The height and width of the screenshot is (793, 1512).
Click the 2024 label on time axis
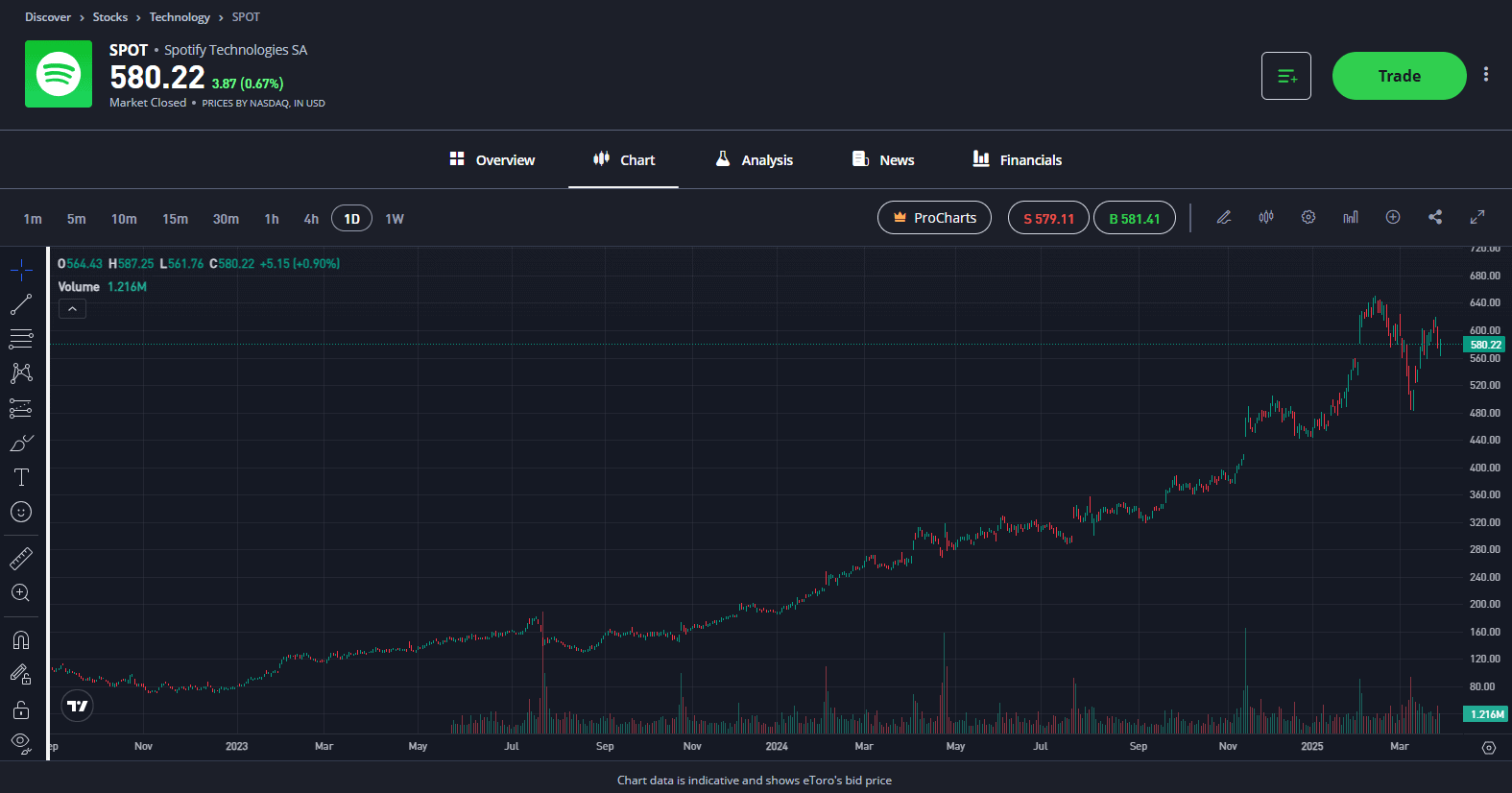[x=777, y=746]
